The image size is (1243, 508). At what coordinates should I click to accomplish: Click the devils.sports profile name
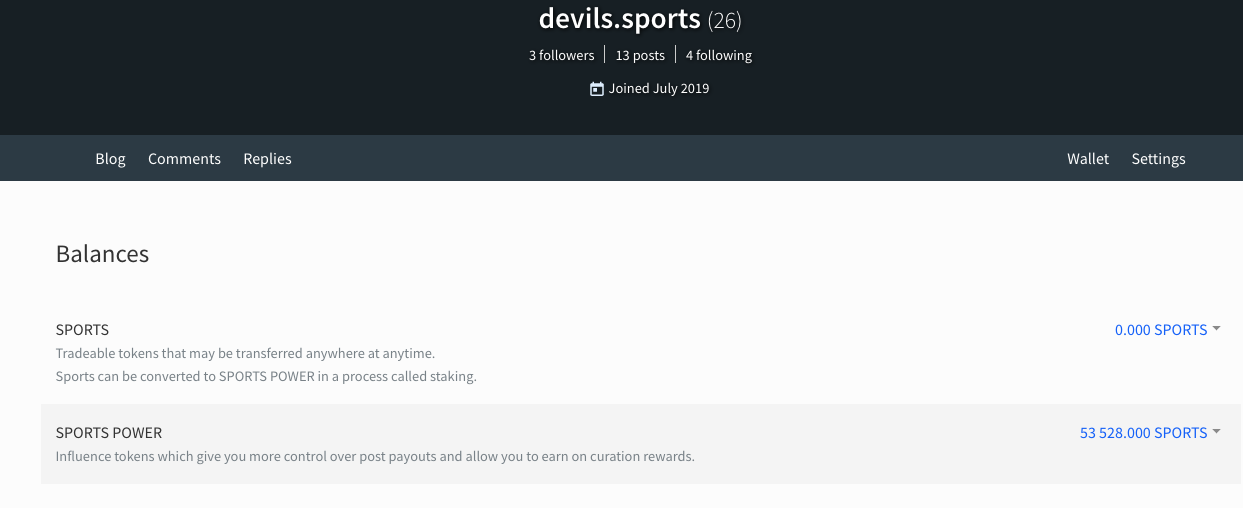[x=619, y=18]
